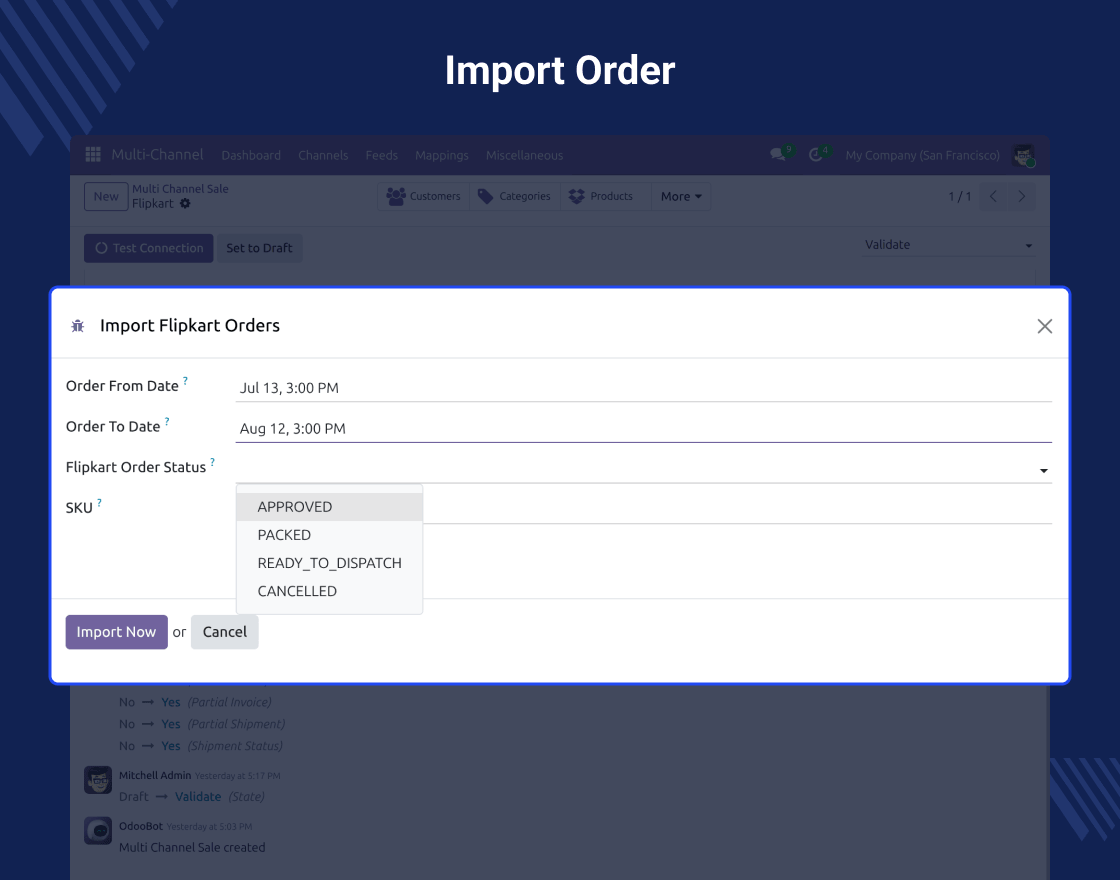Click the Test Connection button
Screen dimensions: 1120x880
coord(149,248)
